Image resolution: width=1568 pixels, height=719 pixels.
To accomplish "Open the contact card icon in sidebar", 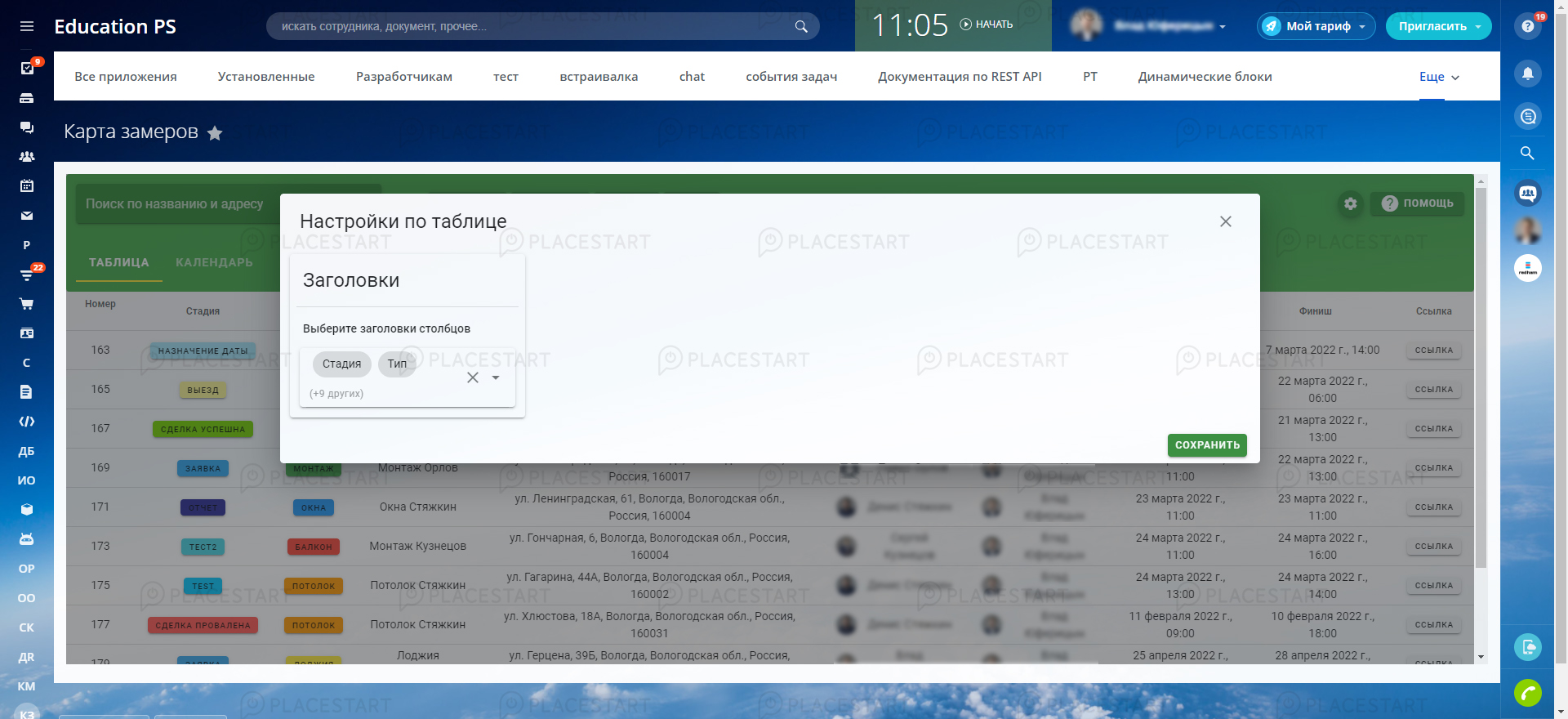I will (27, 333).
